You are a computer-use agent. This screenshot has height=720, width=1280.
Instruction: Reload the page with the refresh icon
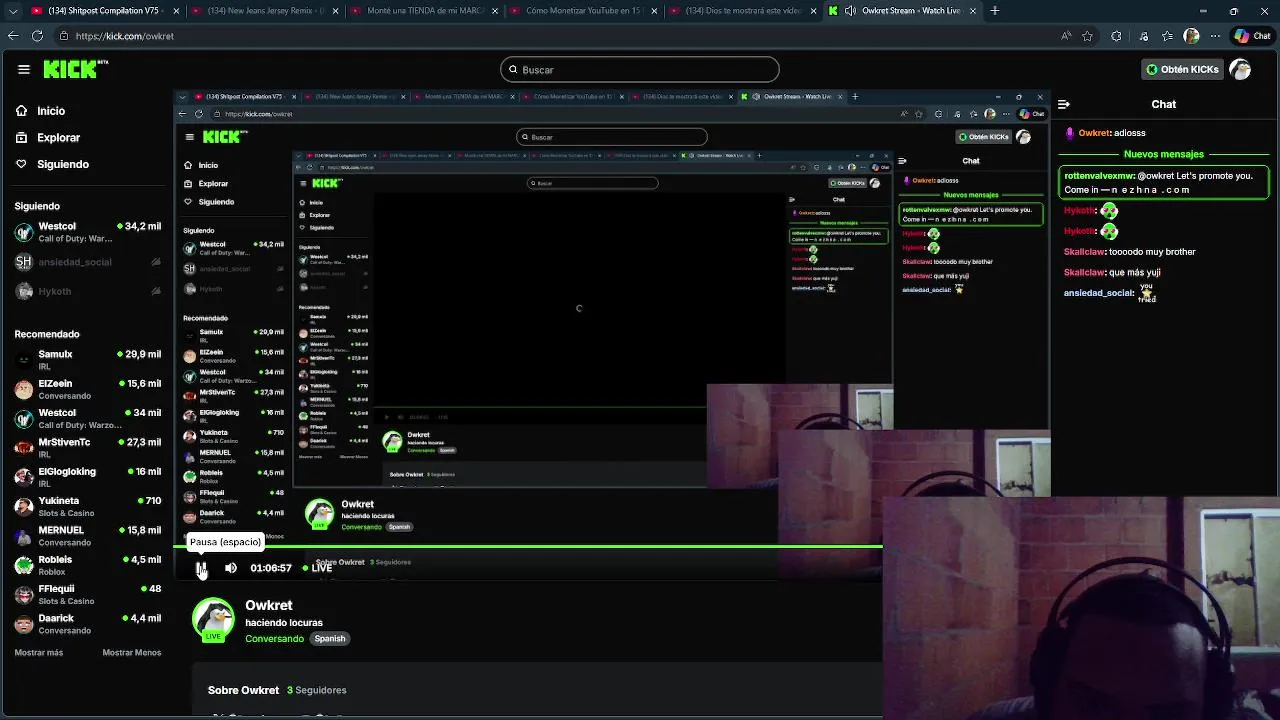click(x=37, y=36)
